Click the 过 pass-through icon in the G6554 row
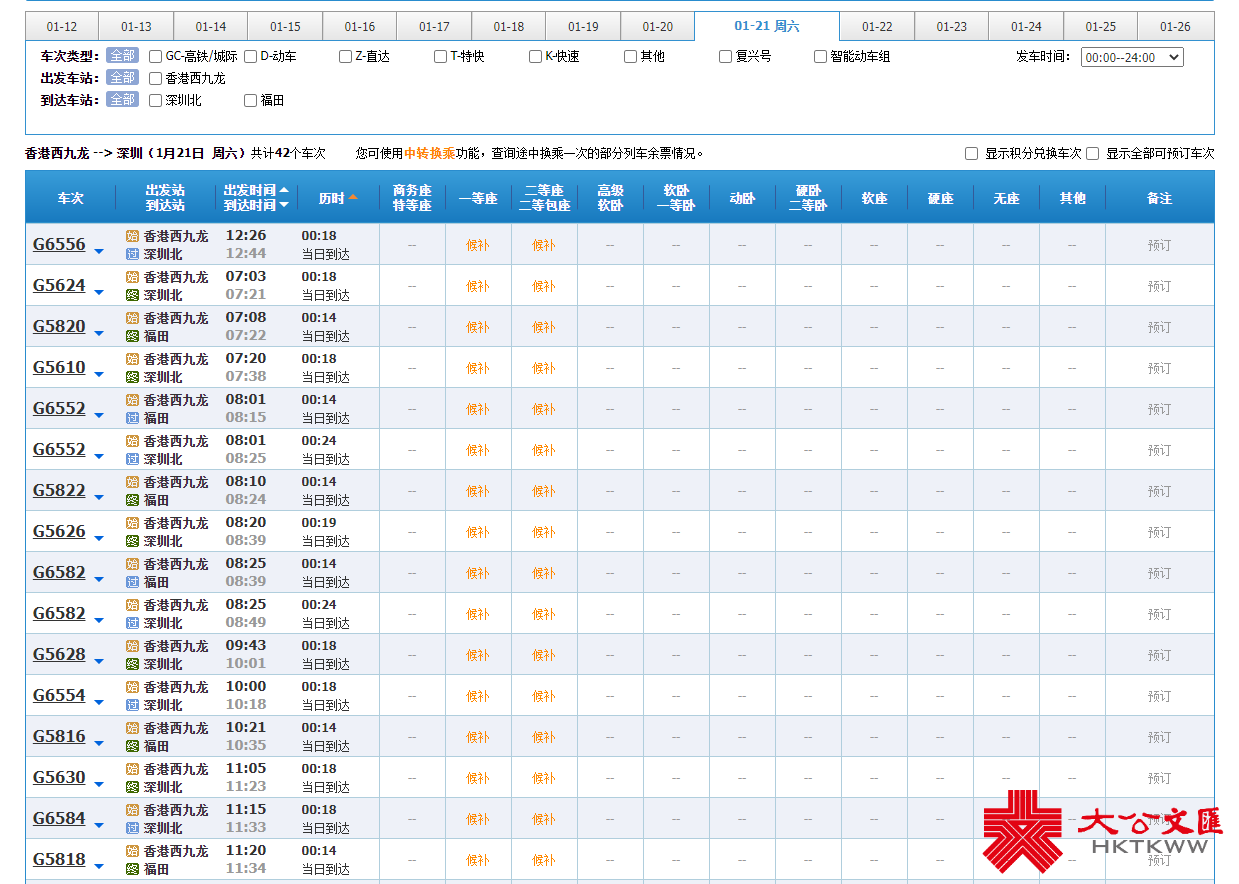This screenshot has height=884, width=1239. point(132,705)
